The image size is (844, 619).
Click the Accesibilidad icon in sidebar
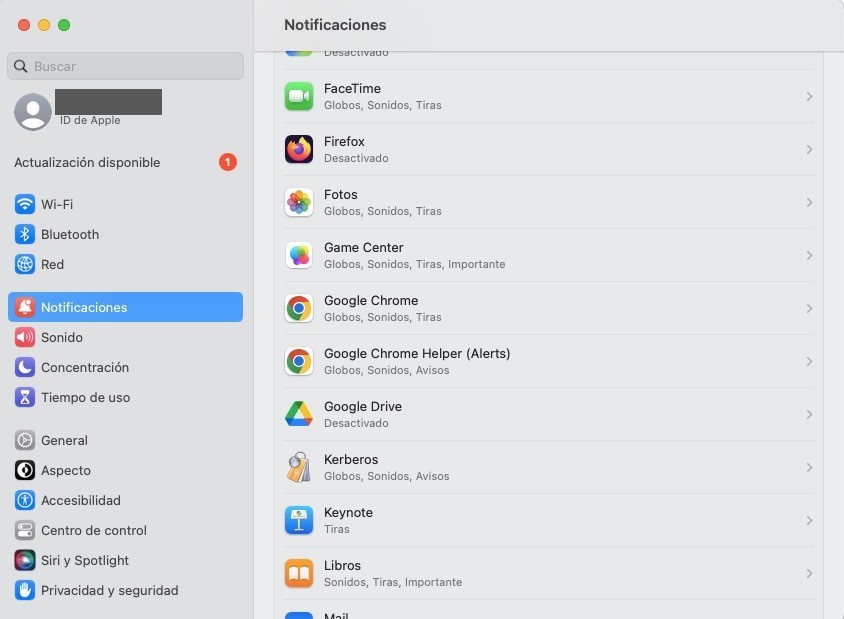[x=25, y=500]
